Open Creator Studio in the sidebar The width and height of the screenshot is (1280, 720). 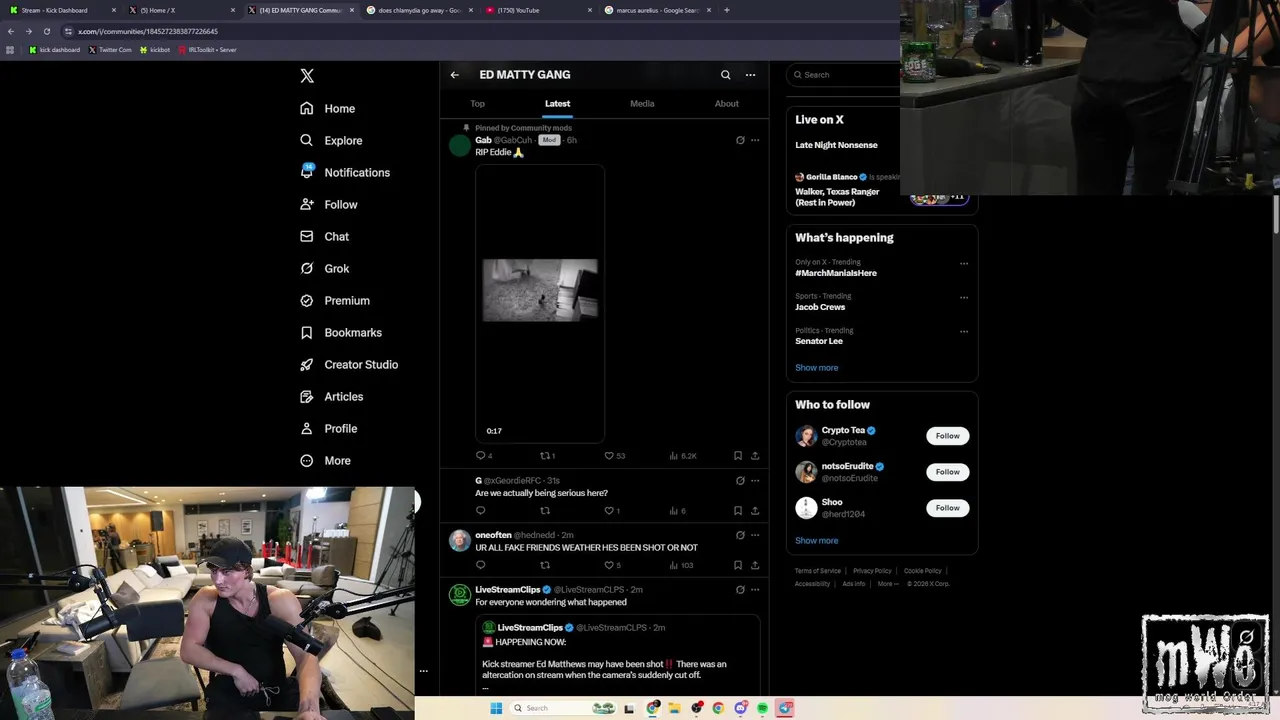click(349, 364)
